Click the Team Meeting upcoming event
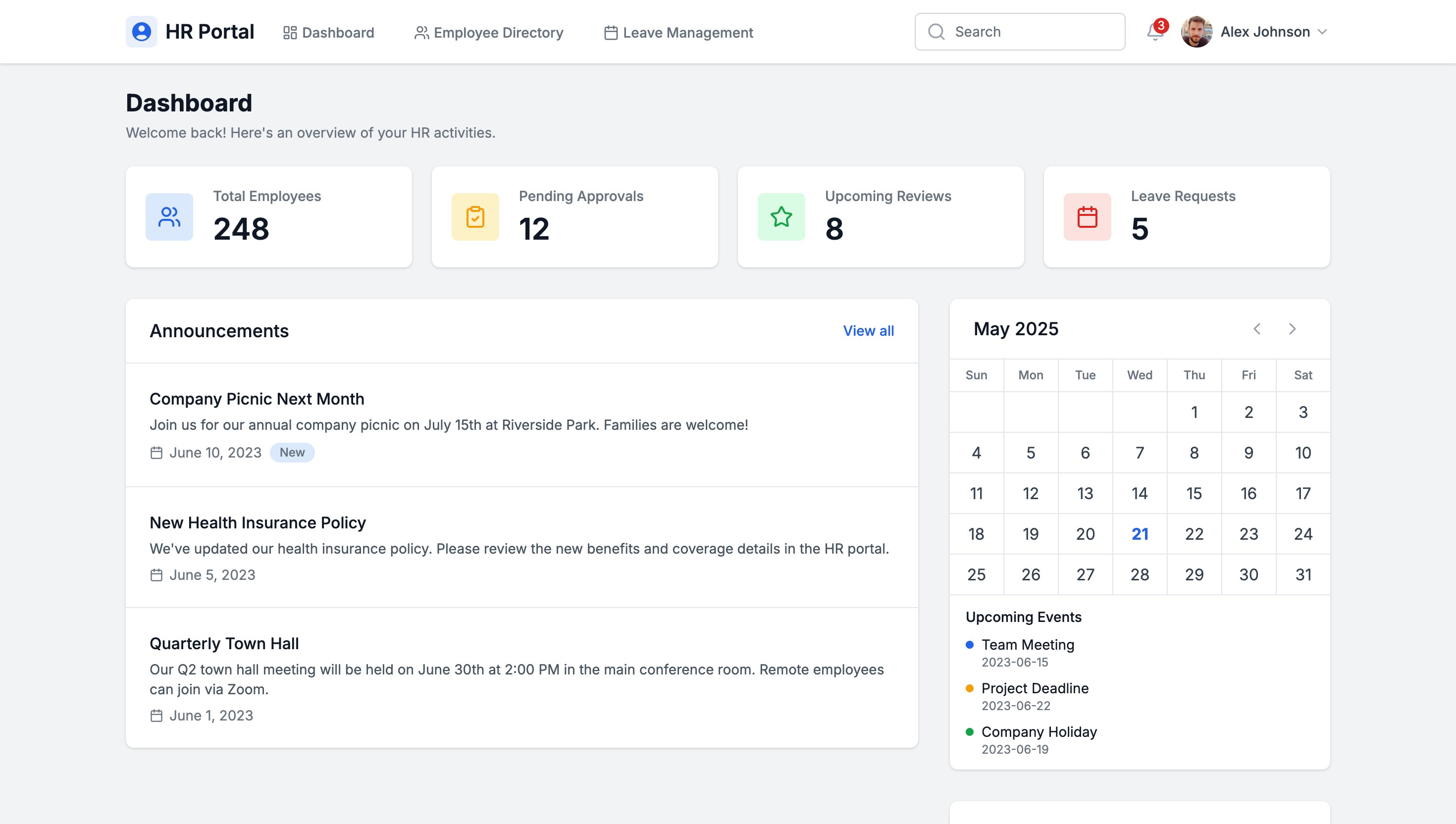Screen dimensions: 1456x824 point(1028,645)
